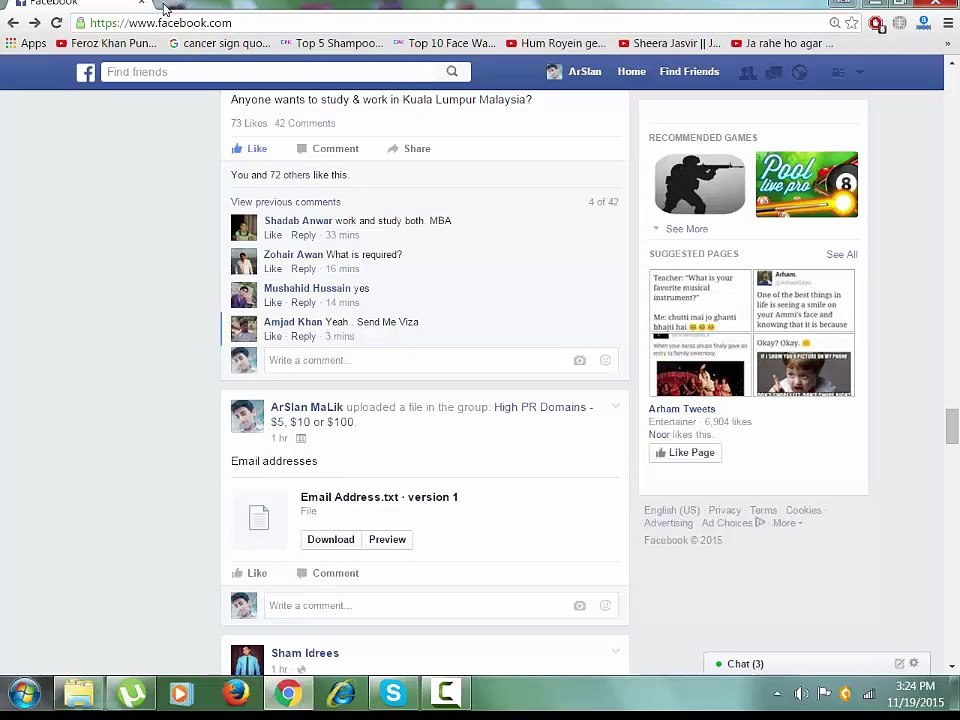Screen dimensions: 960x720
Task: Open Sheera Jasvir bookmark
Action: 669,43
